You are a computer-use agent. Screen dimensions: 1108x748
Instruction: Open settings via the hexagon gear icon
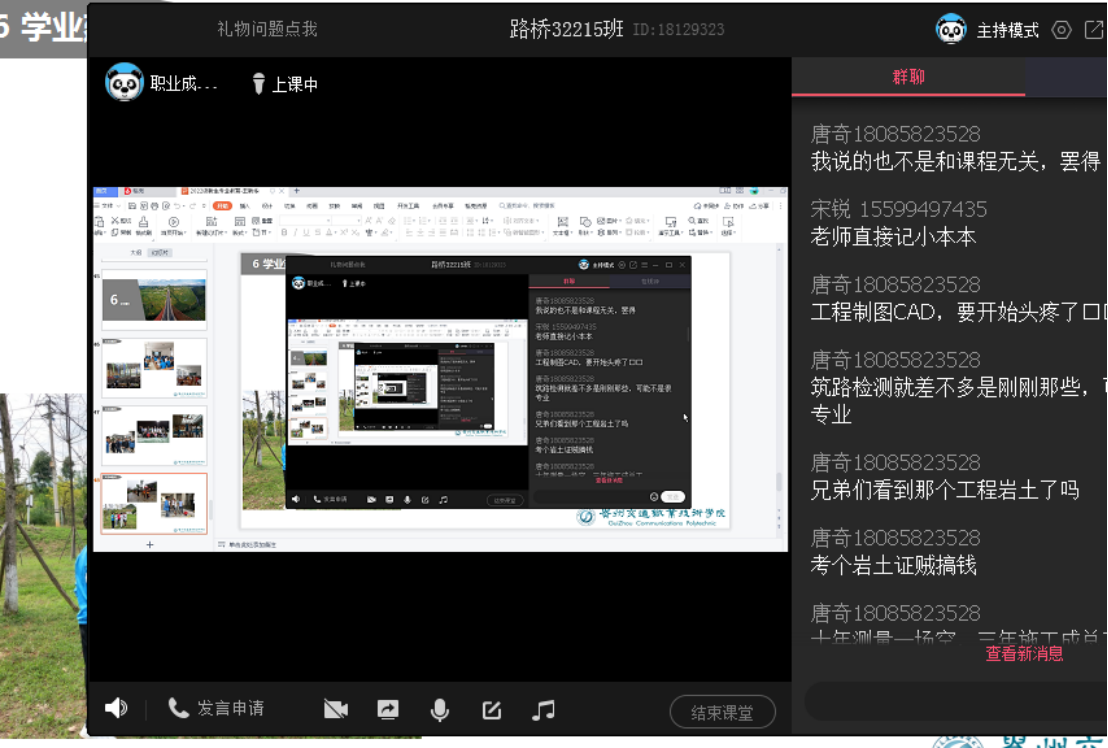[x=1061, y=30]
